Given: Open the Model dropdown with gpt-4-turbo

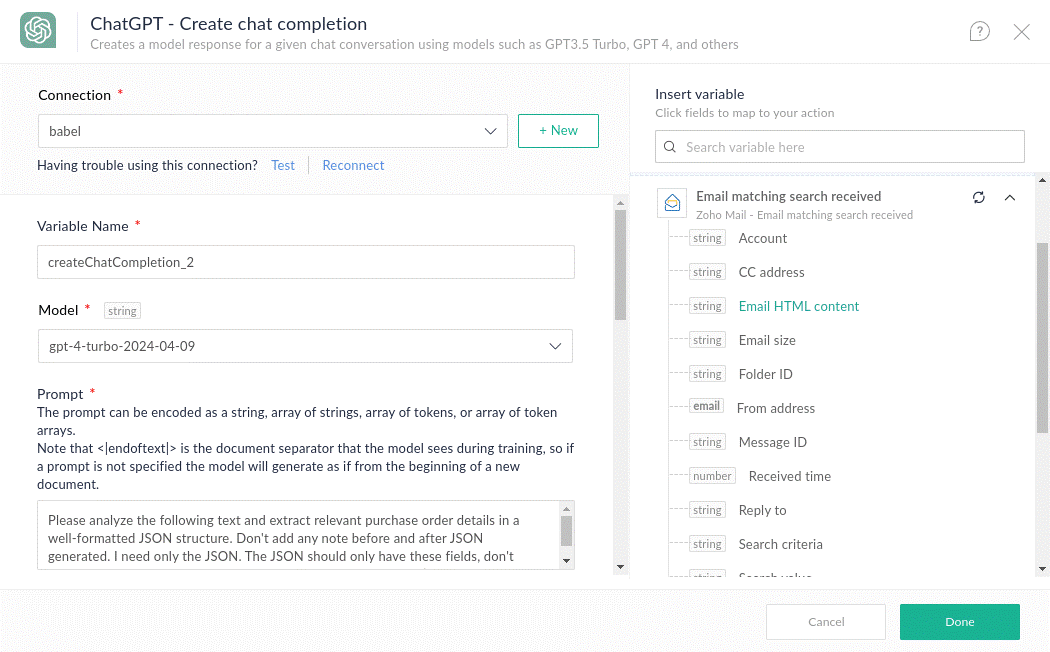Looking at the screenshot, I should [x=305, y=346].
